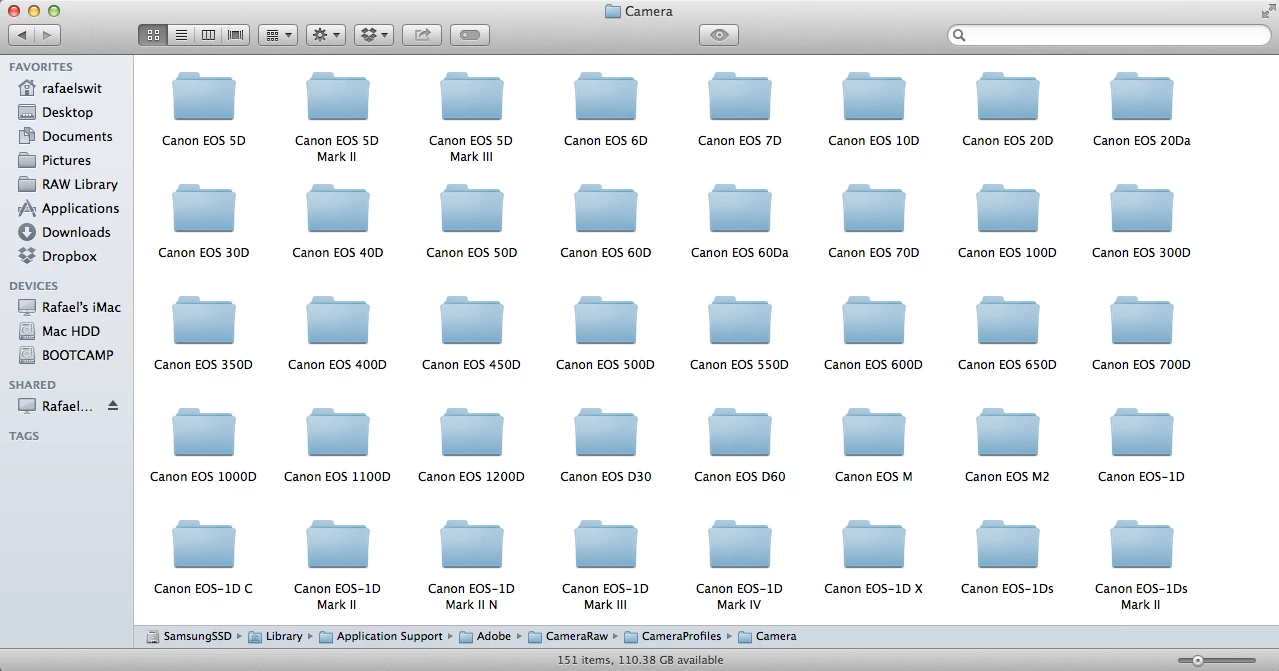Image resolution: width=1279 pixels, height=671 pixels.
Task: Select the Canon EOS 100D folder
Action: coord(1007,209)
